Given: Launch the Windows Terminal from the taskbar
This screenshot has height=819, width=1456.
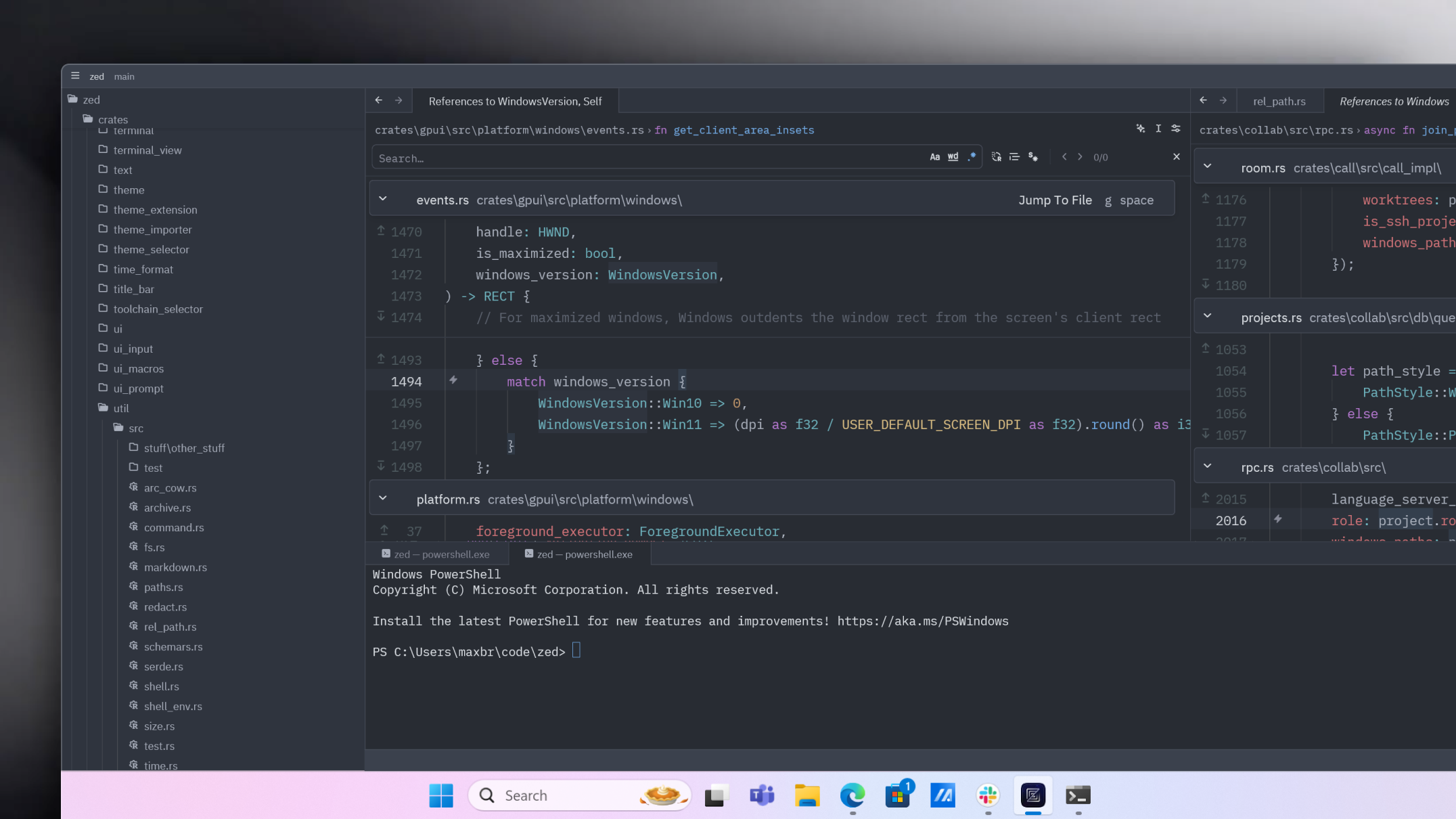Looking at the screenshot, I should click(1077, 796).
